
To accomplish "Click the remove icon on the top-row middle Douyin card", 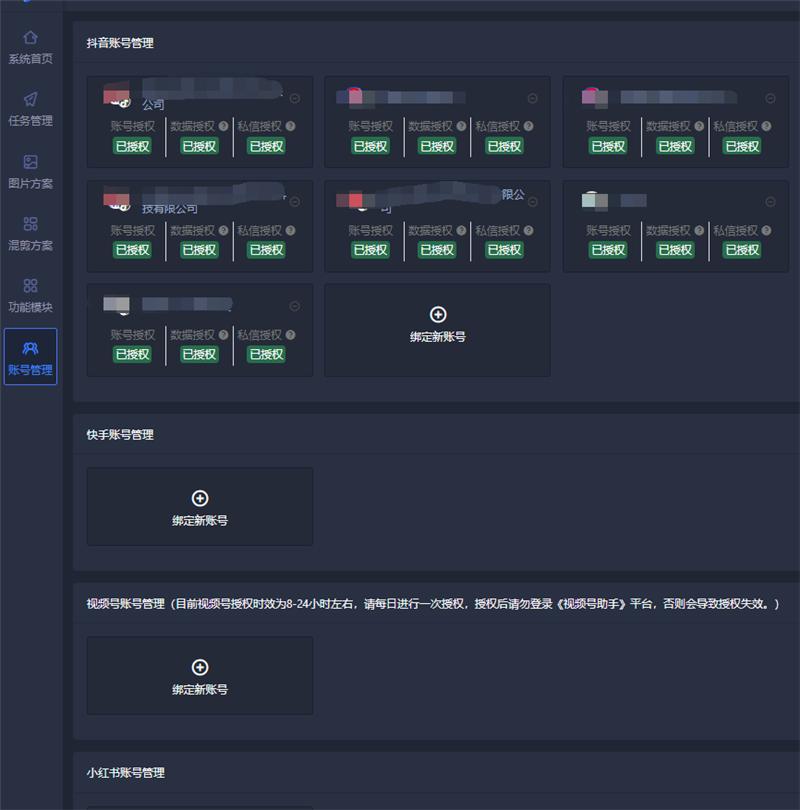I will point(532,98).
